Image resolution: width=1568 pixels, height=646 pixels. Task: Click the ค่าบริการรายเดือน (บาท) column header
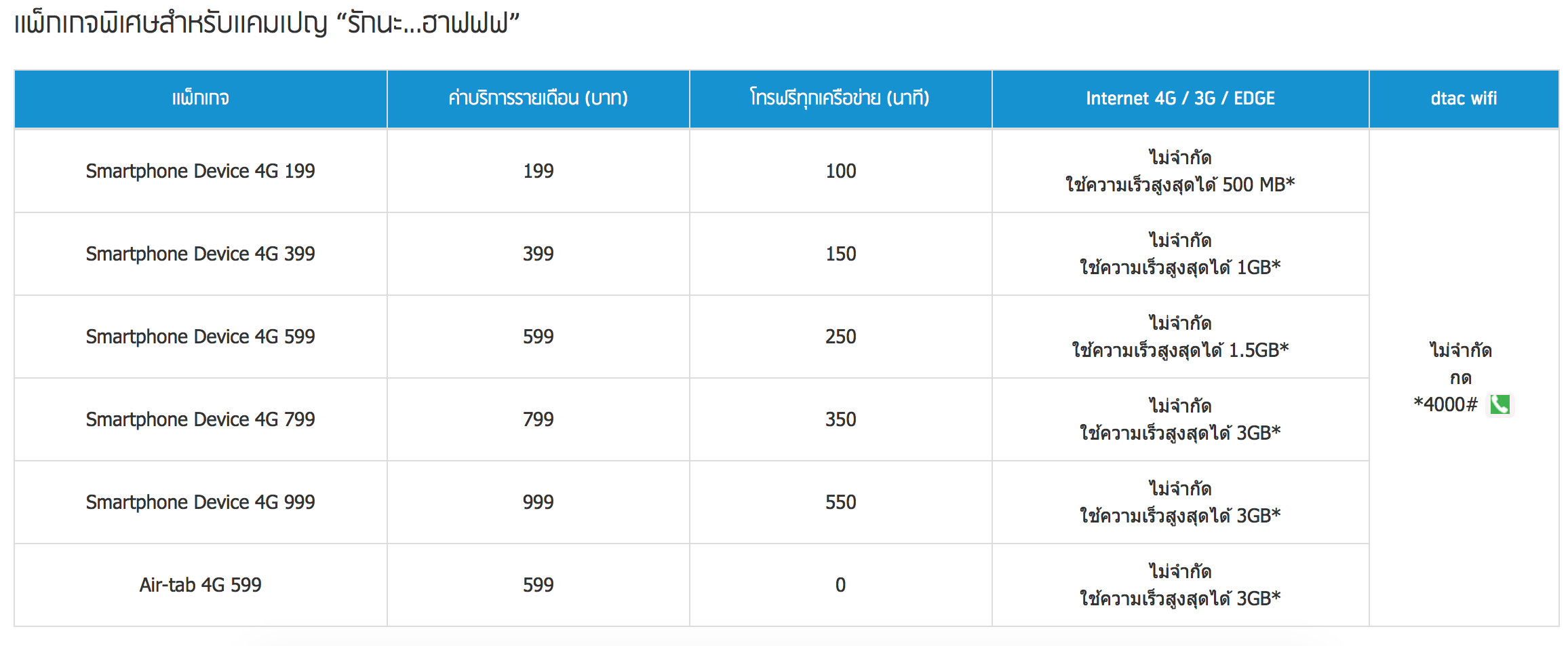[538, 99]
